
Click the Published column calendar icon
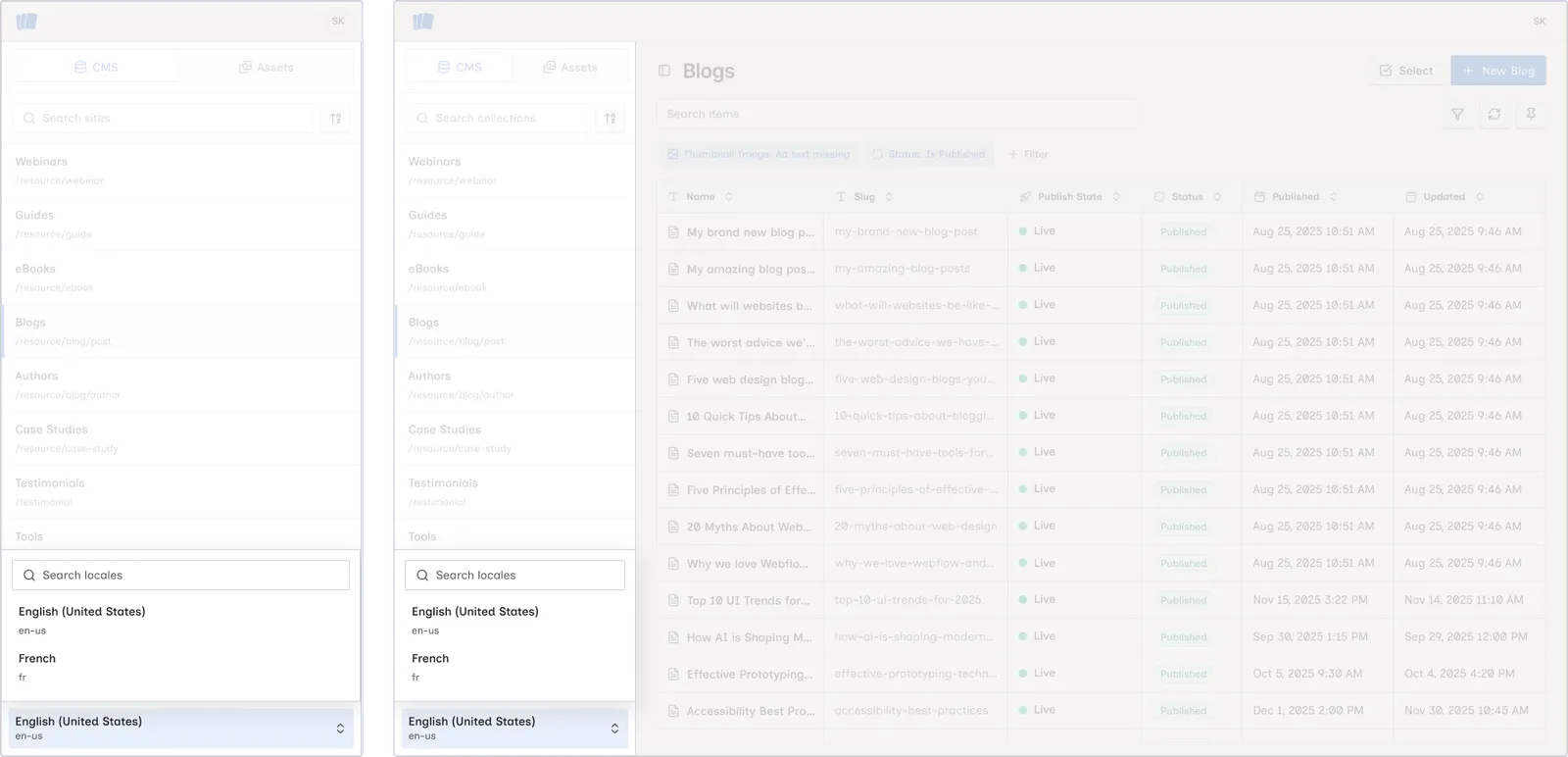tap(1259, 197)
